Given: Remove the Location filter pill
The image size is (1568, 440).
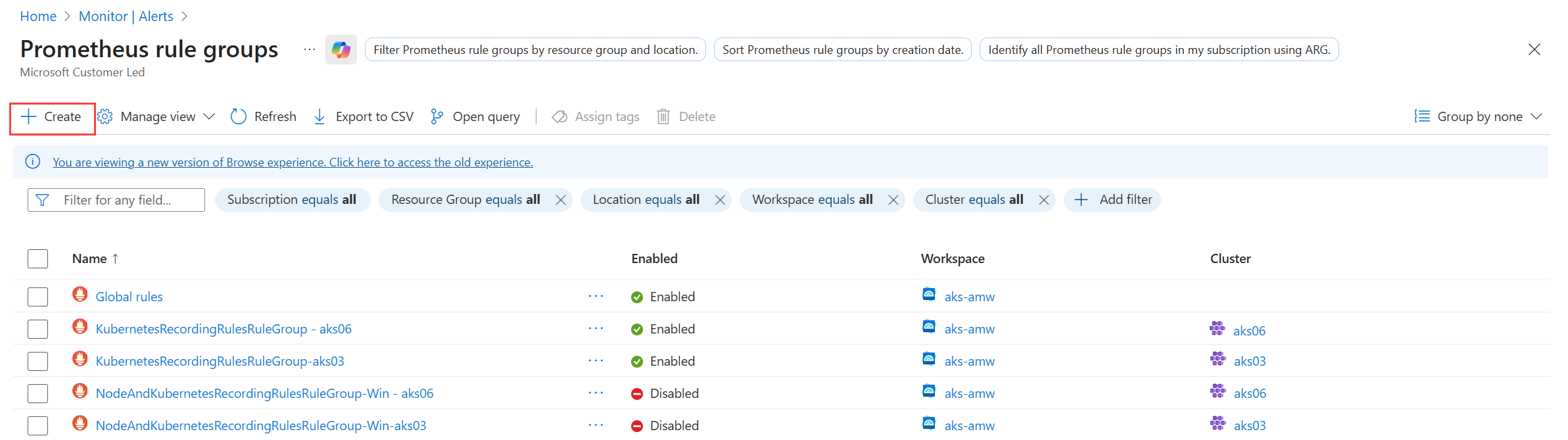Looking at the screenshot, I should click(x=721, y=200).
